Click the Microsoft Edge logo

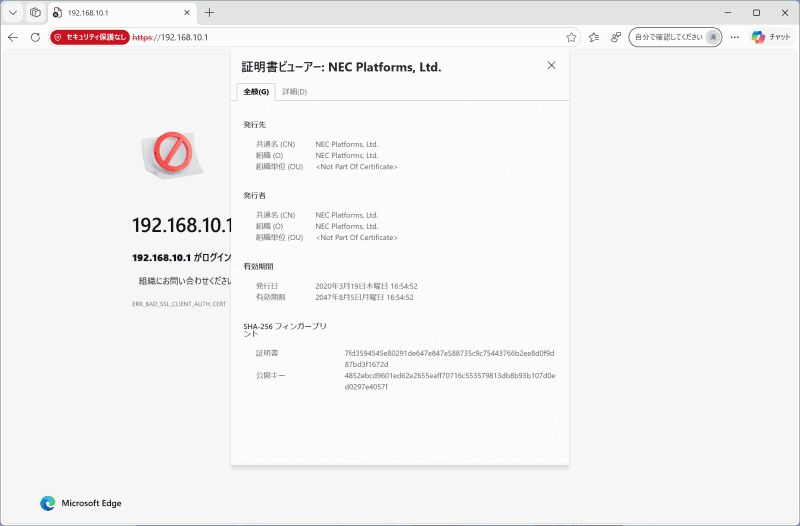47,504
